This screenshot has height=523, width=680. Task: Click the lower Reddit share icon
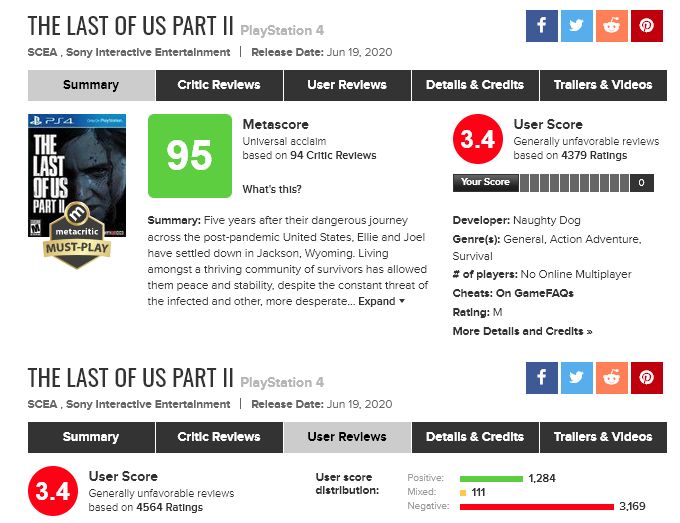611,378
